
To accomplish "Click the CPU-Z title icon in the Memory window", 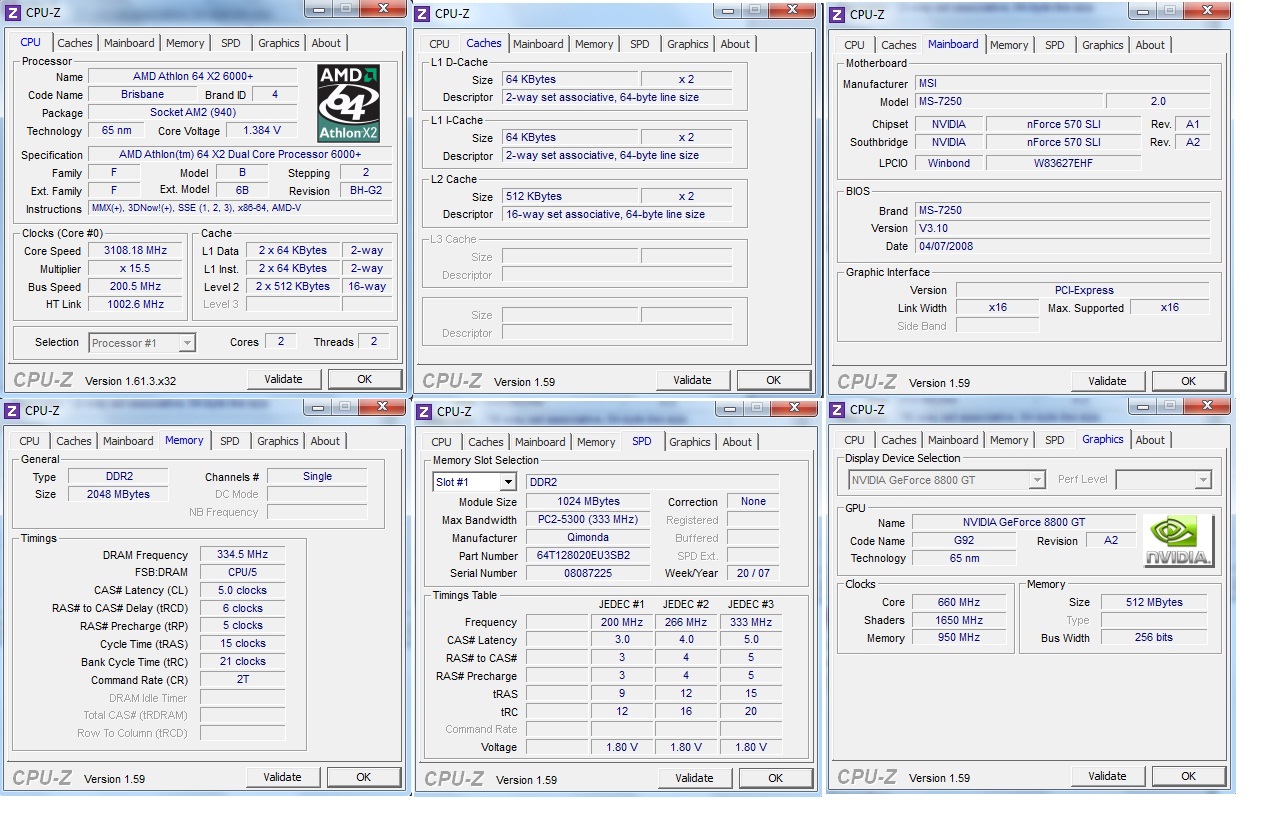I will tap(12, 410).
